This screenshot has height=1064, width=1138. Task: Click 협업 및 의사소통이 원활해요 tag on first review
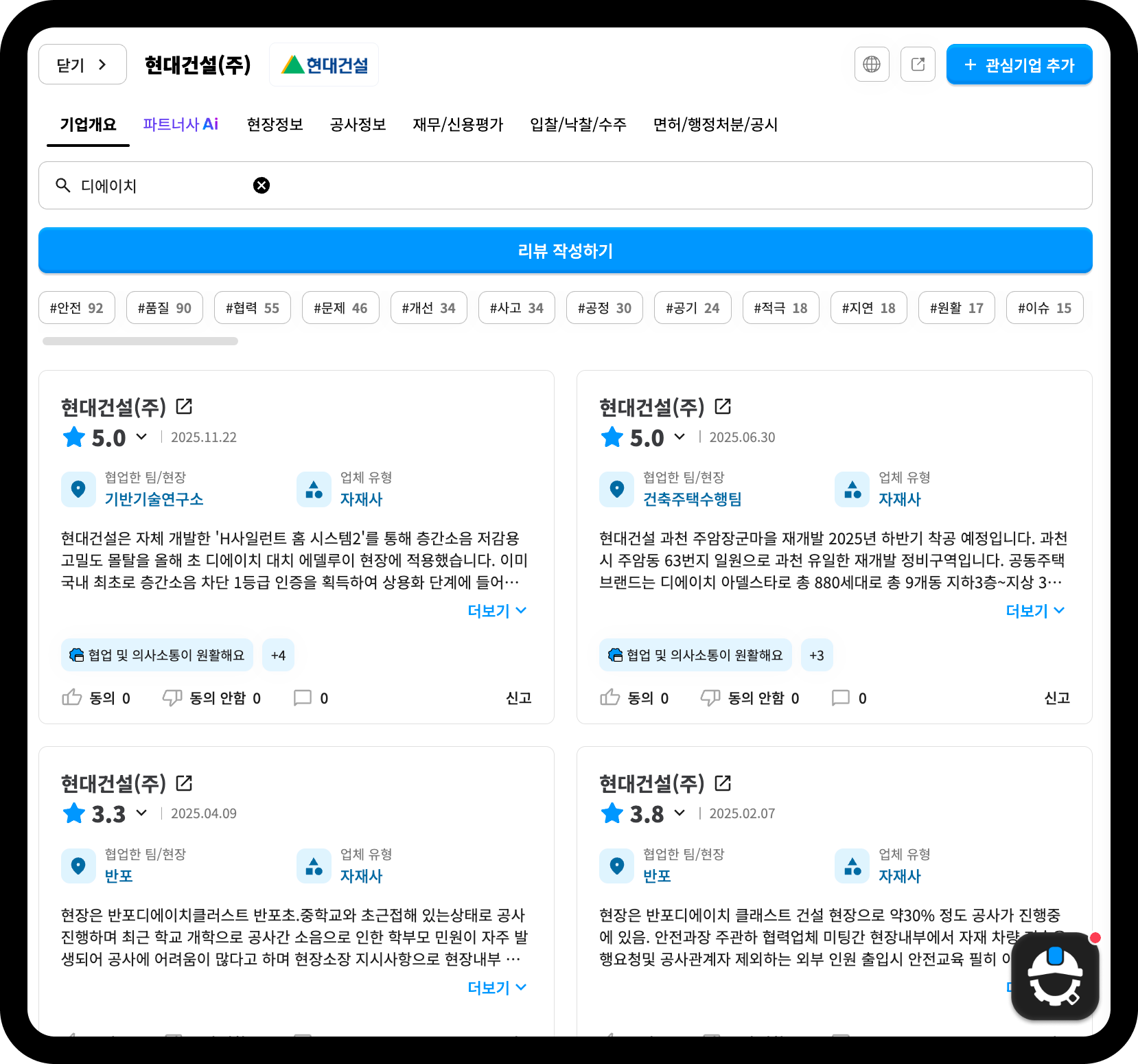pyautogui.click(x=157, y=655)
